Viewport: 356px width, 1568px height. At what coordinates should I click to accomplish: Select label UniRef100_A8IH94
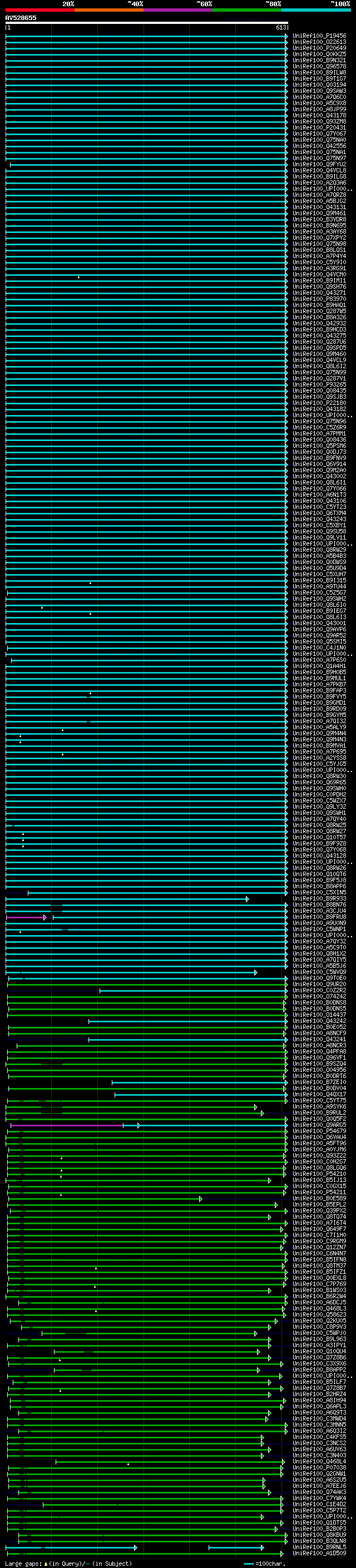tap(319, 1400)
